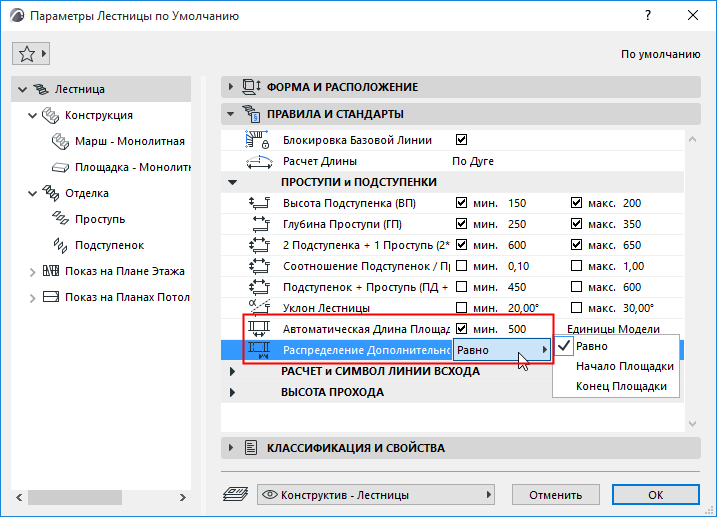The width and height of the screenshot is (717, 517).
Task: Click the layer icon beside Конструктив - Лестницы
Action: [x=235, y=494]
